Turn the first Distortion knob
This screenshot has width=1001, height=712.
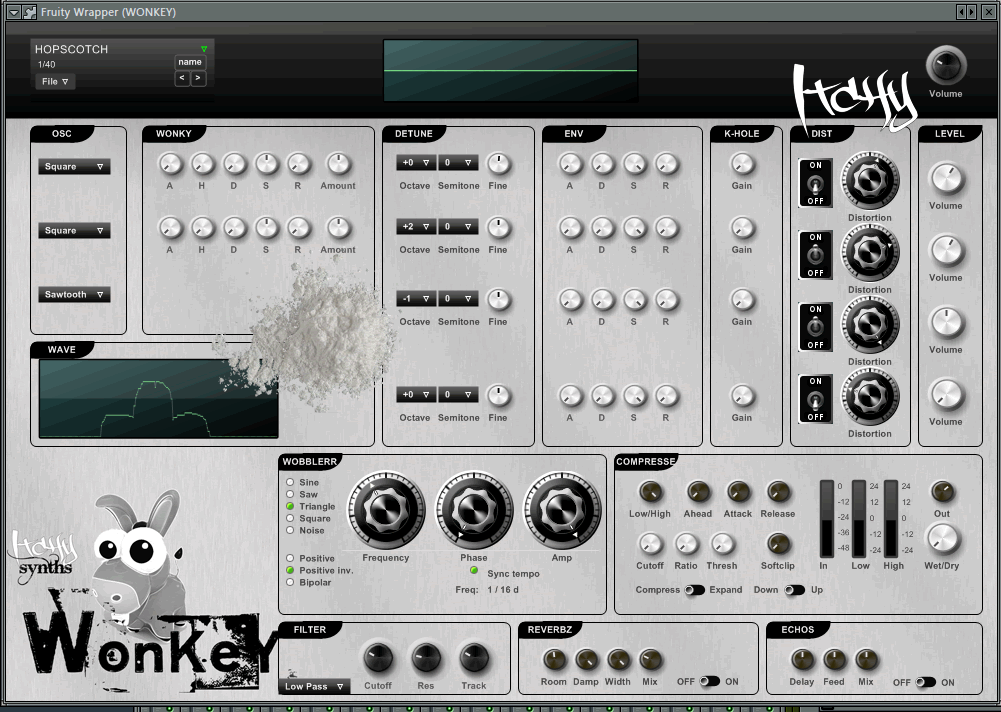(x=869, y=181)
